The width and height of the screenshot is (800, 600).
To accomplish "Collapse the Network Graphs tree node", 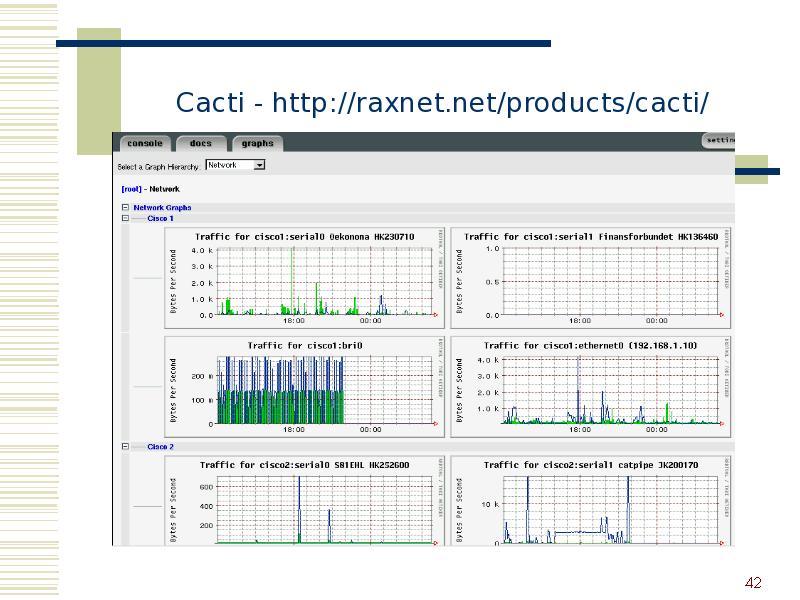I will pyautogui.click(x=125, y=208).
